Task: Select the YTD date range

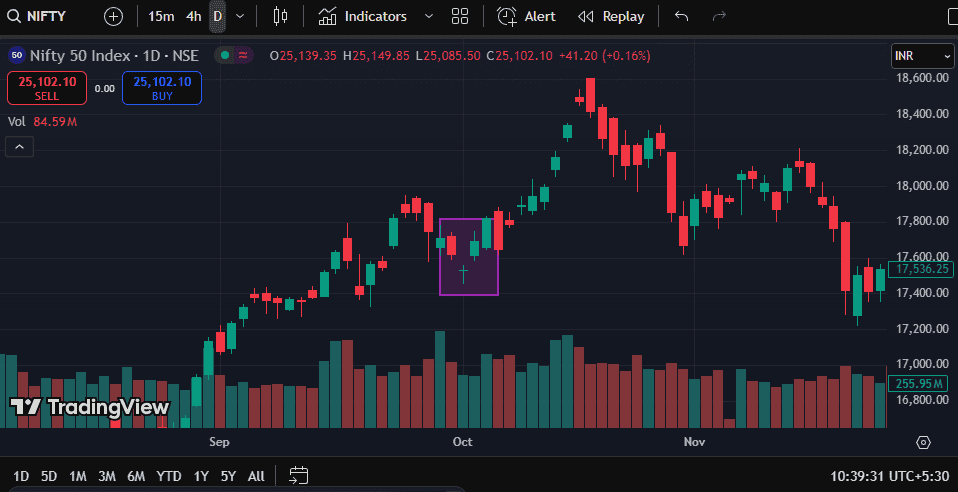Action: [x=169, y=476]
